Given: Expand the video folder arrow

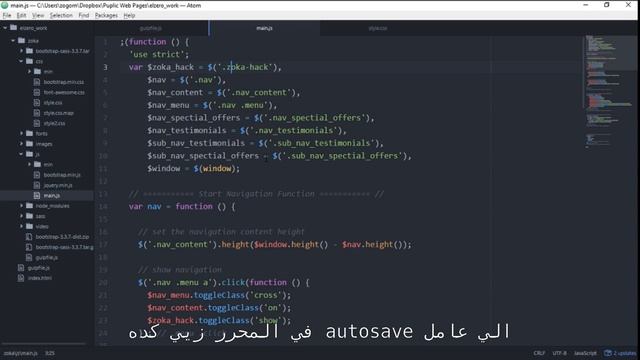Looking at the screenshot, I should click(x=21, y=226).
